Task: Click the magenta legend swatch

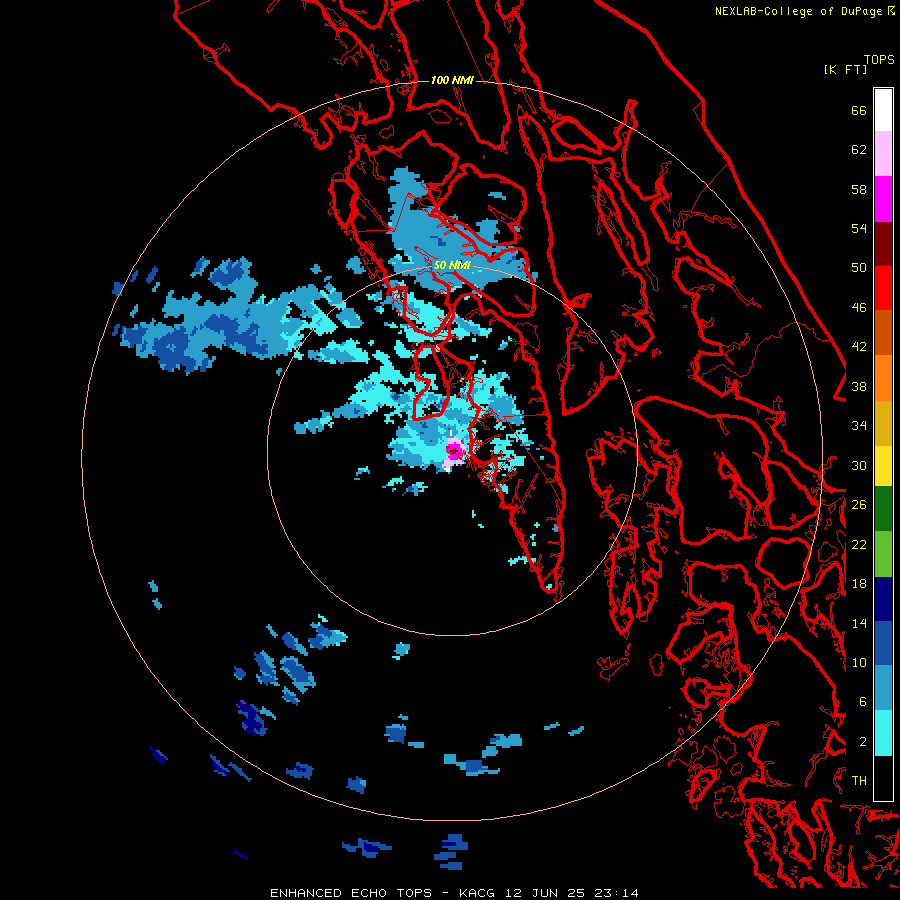Action: coord(883,199)
